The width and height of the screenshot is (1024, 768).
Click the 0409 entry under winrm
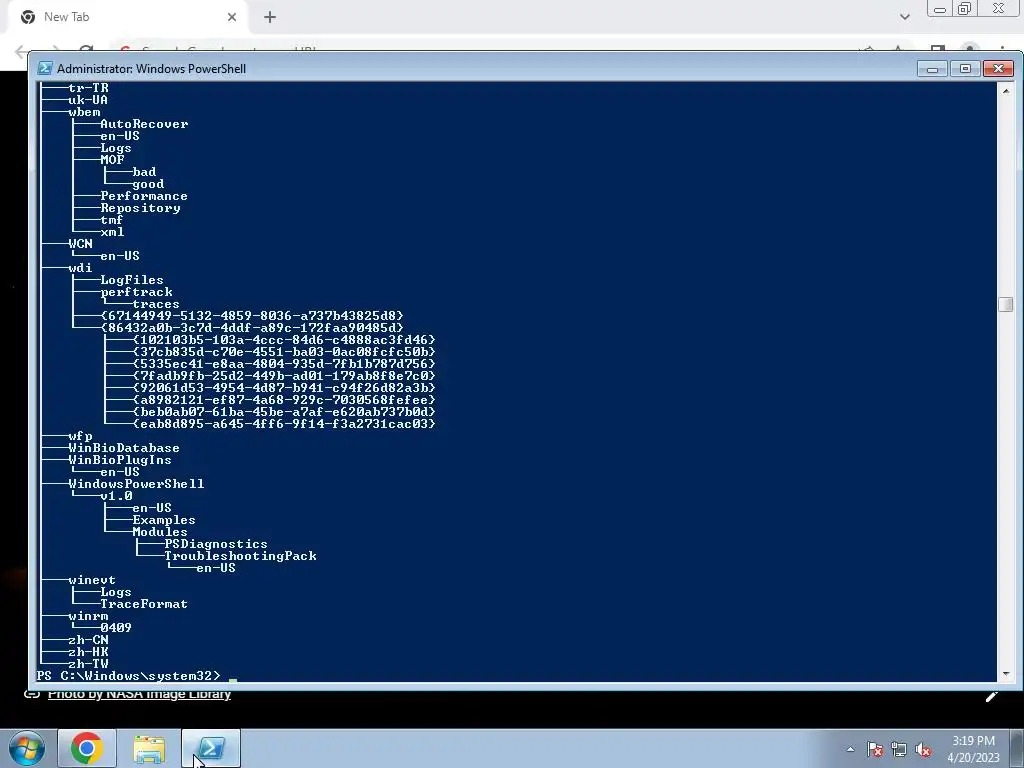click(116, 628)
